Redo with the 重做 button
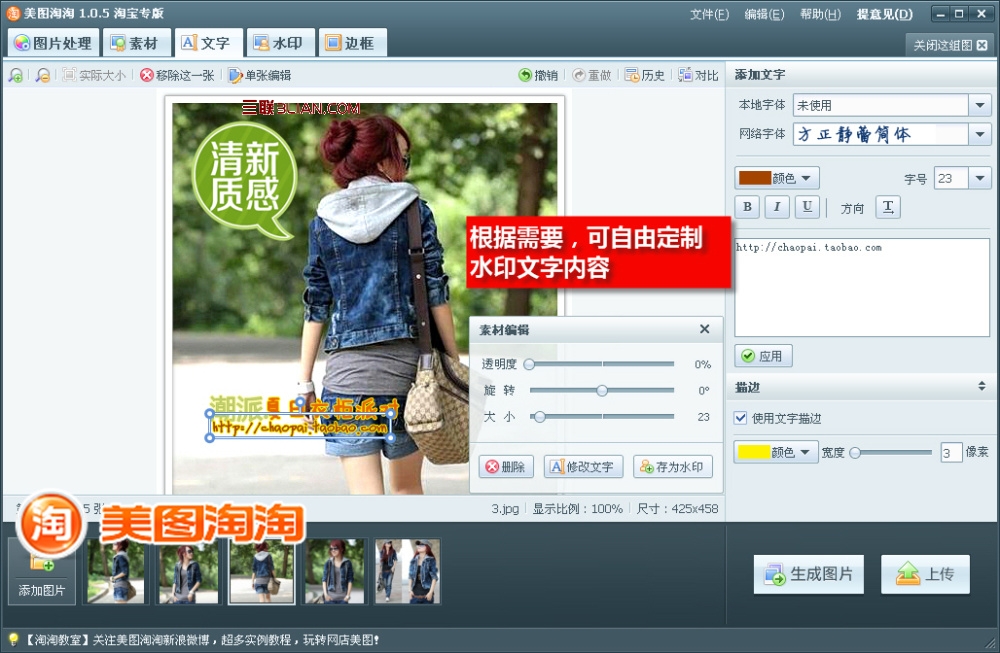 pos(592,75)
